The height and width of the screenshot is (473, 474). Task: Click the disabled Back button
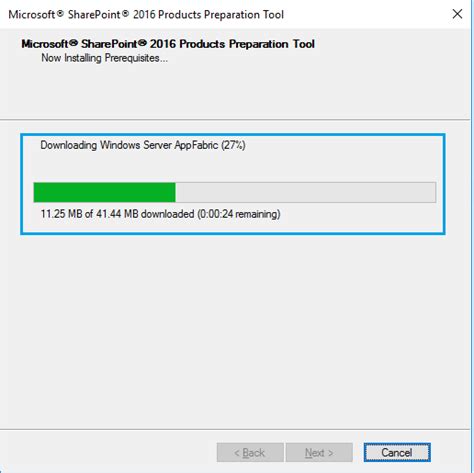point(250,452)
